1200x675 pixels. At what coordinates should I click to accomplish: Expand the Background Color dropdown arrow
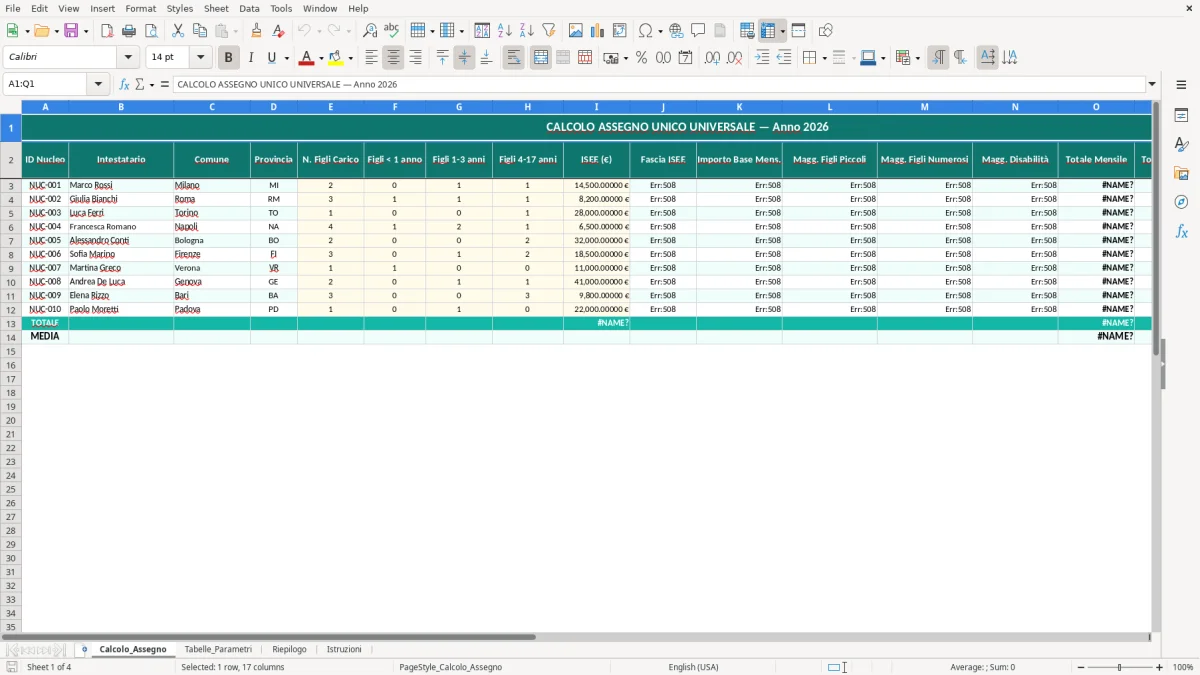tap(350, 58)
